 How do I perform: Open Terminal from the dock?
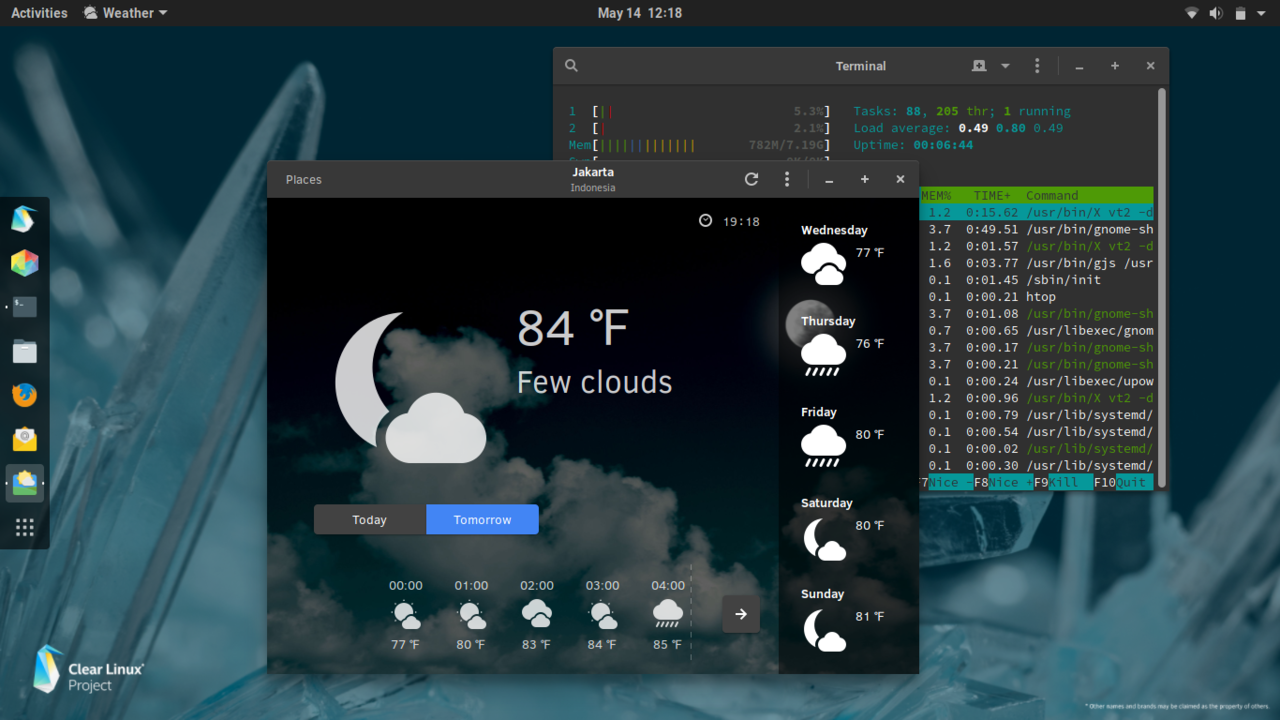tap(24, 307)
